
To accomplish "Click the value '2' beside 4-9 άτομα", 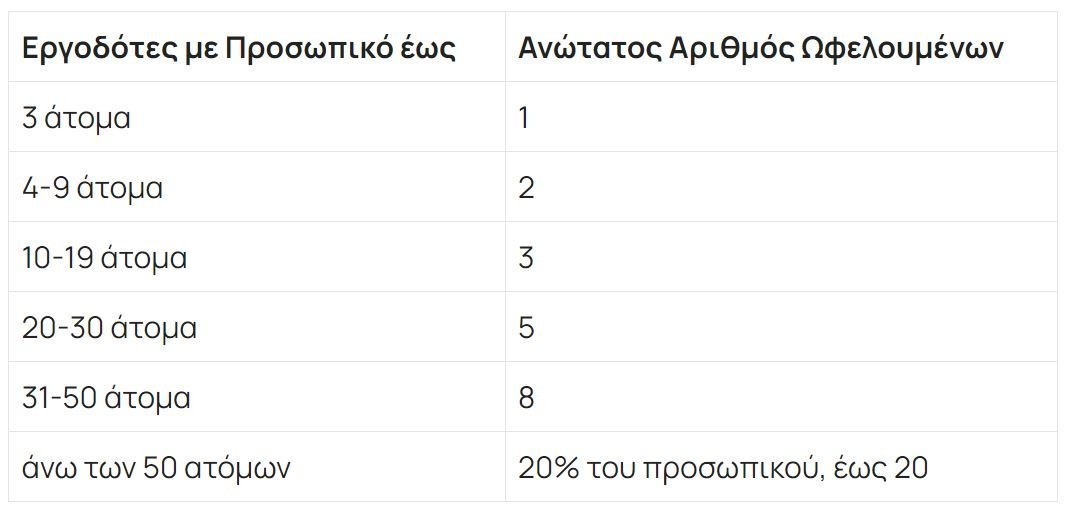I will click(x=526, y=188).
